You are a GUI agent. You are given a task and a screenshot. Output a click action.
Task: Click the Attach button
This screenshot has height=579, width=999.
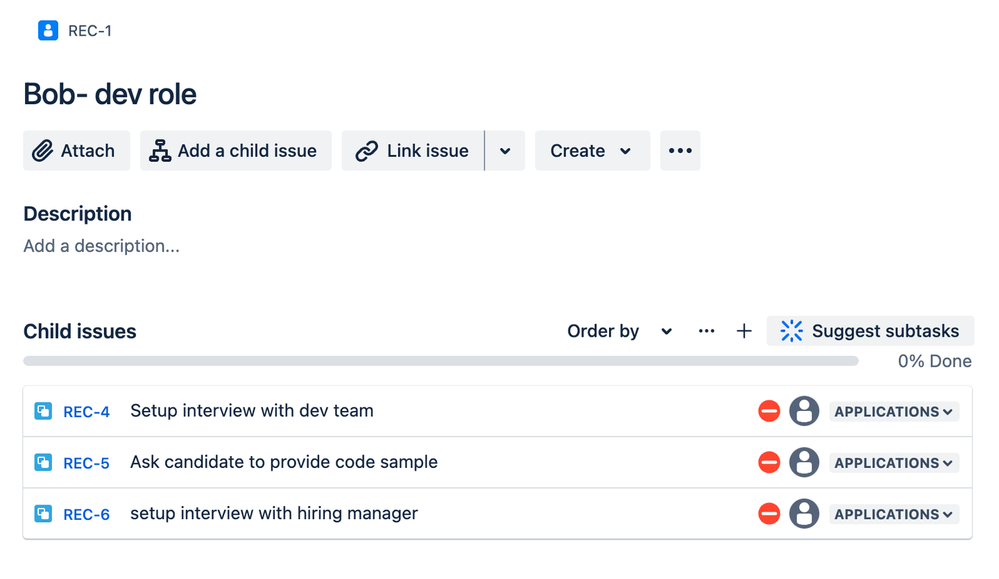tap(76, 151)
